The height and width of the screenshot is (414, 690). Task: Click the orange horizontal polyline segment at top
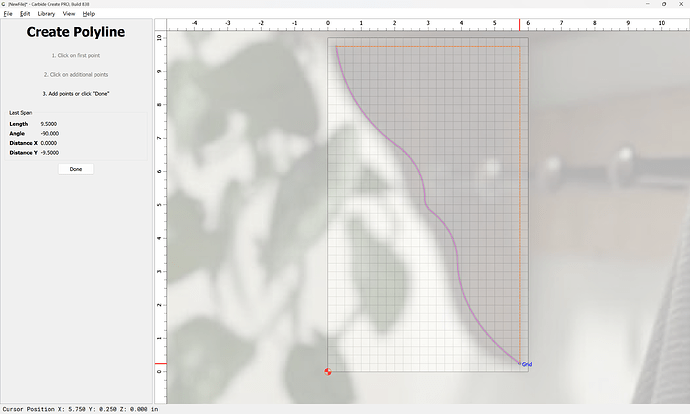[x=430, y=46]
